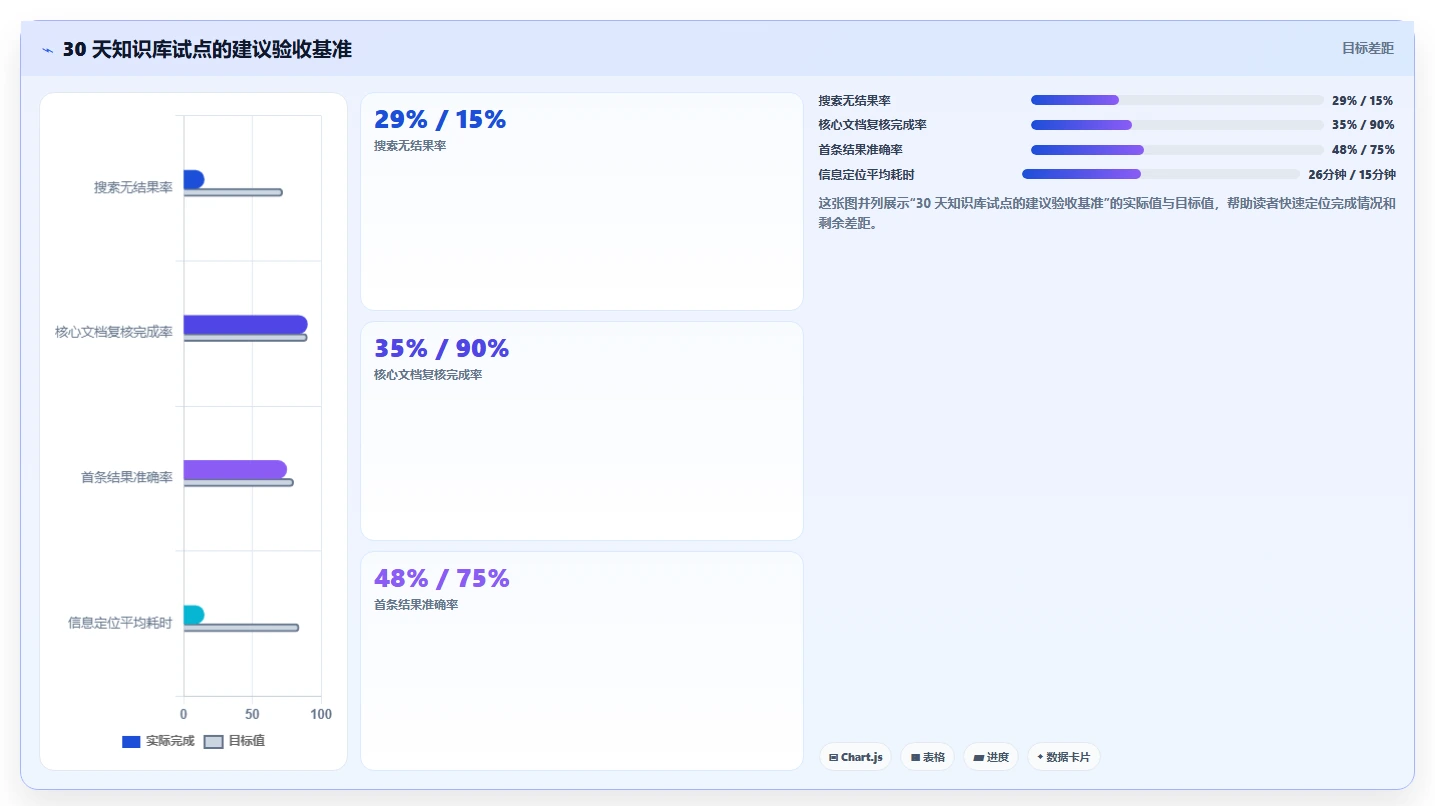This screenshot has height=806, width=1435.
Task: Click the 搜索无结果率 label in progress list
Action: [x=855, y=100]
